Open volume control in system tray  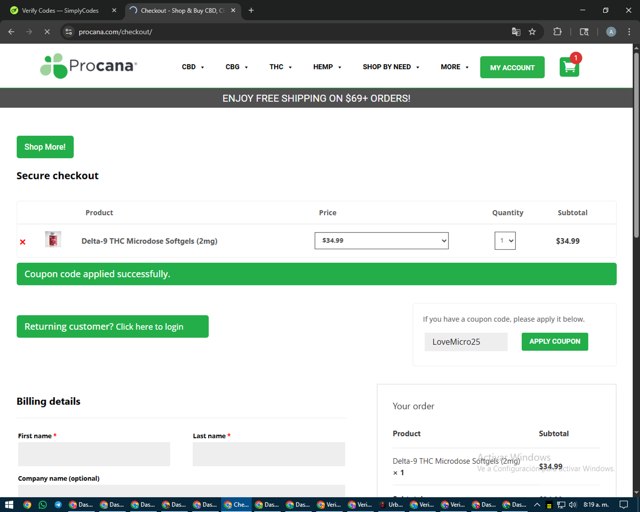click(572, 505)
